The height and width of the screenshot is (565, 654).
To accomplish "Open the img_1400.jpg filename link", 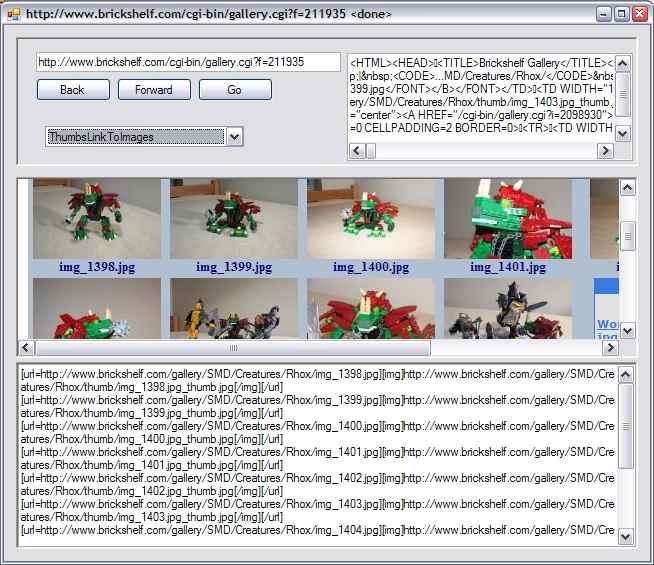I will 370,267.
